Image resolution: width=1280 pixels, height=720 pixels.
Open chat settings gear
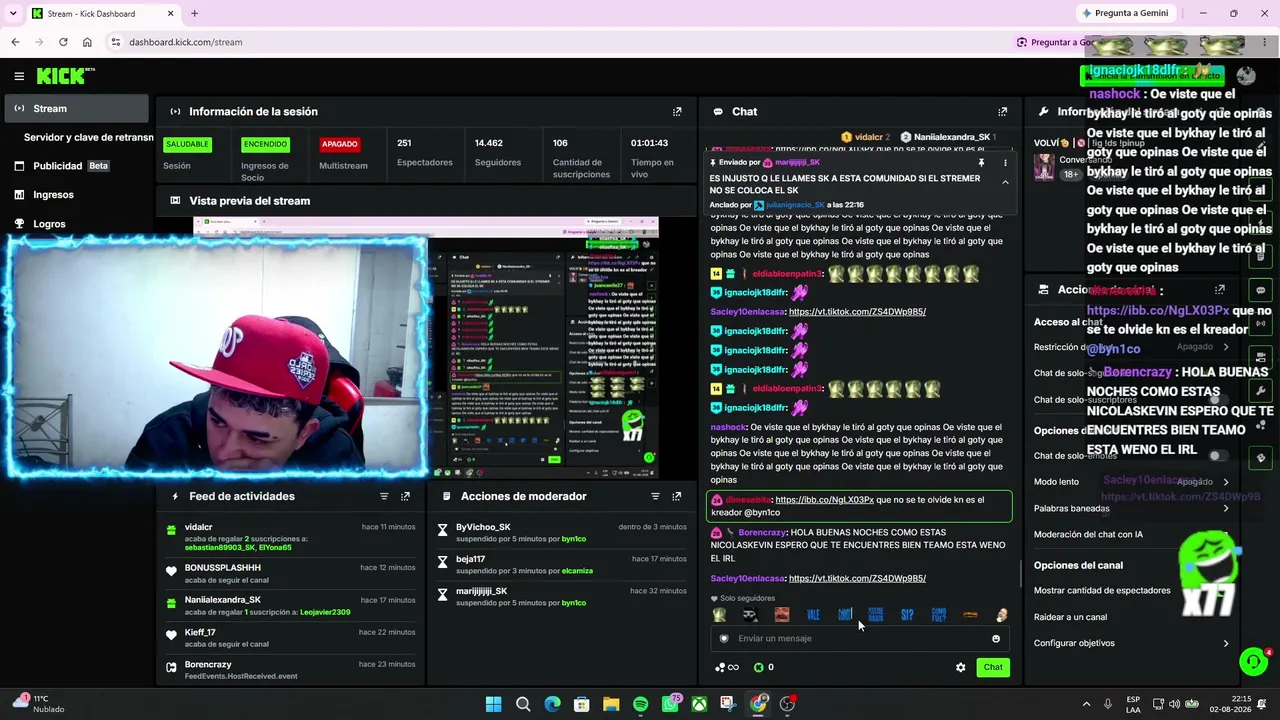[x=961, y=667]
